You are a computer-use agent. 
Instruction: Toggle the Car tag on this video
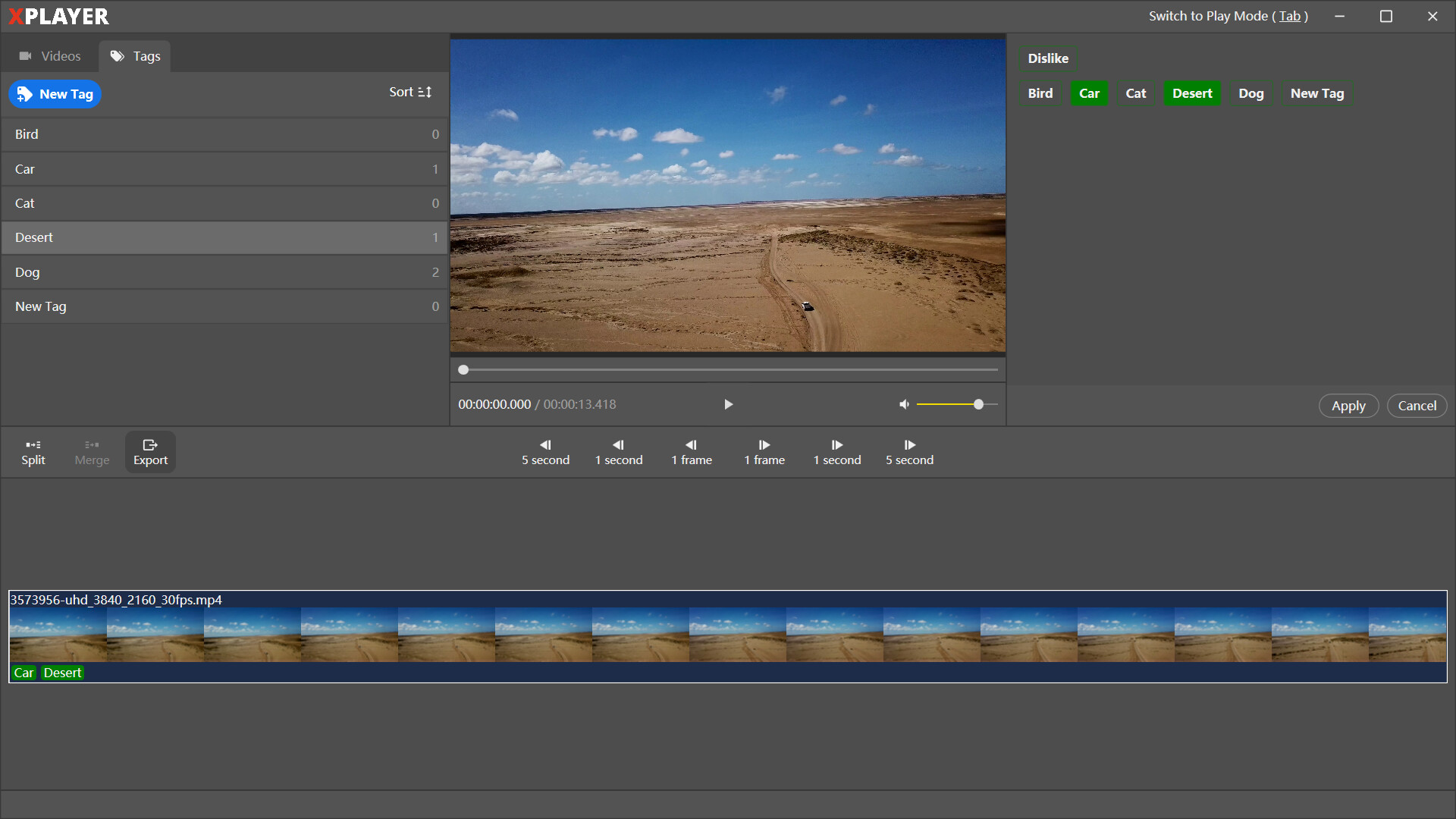(x=1089, y=93)
